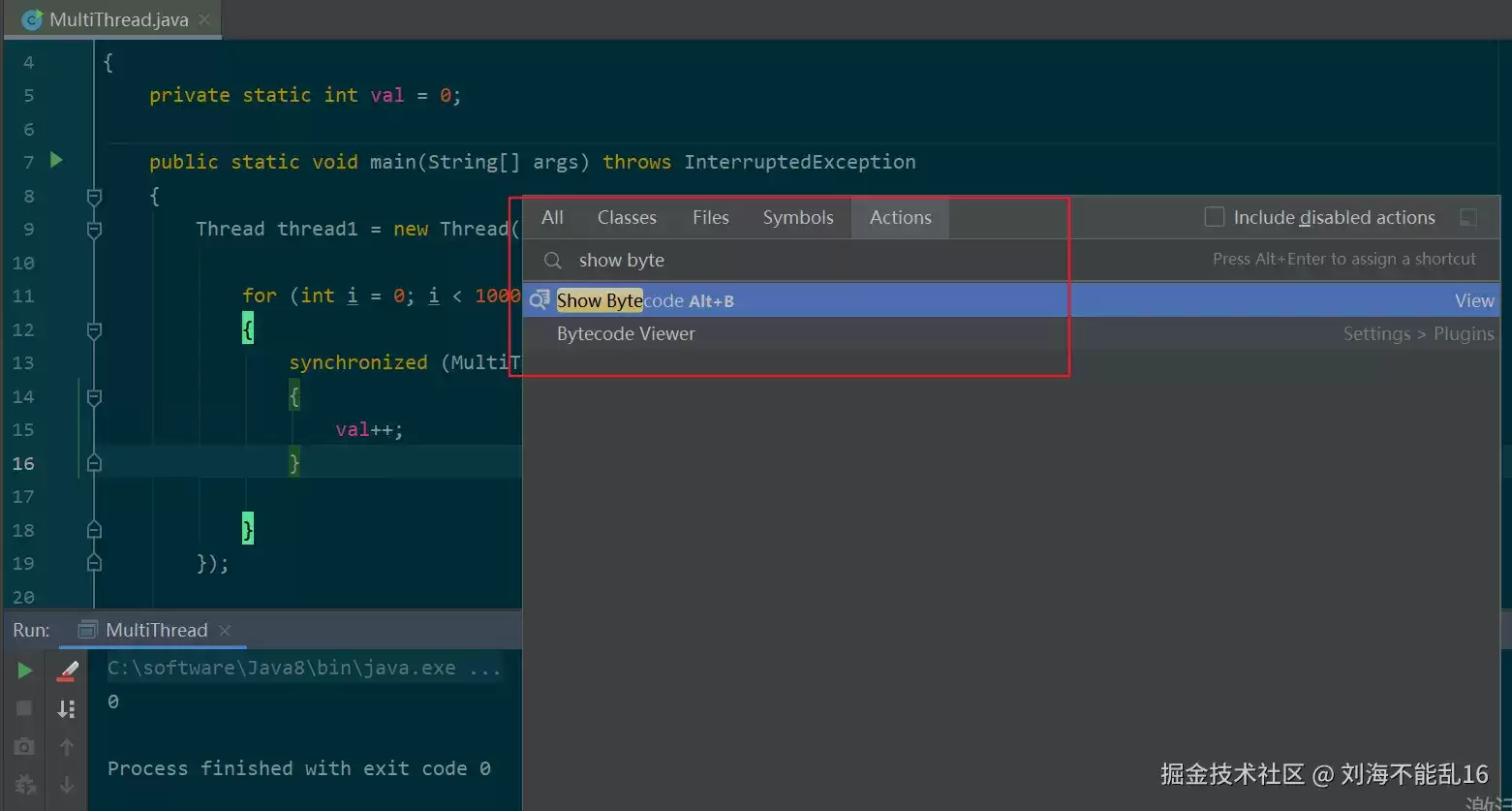This screenshot has width=1512, height=811.
Task: Click the Java class icon on MultiThread.java tab
Action: point(32,19)
